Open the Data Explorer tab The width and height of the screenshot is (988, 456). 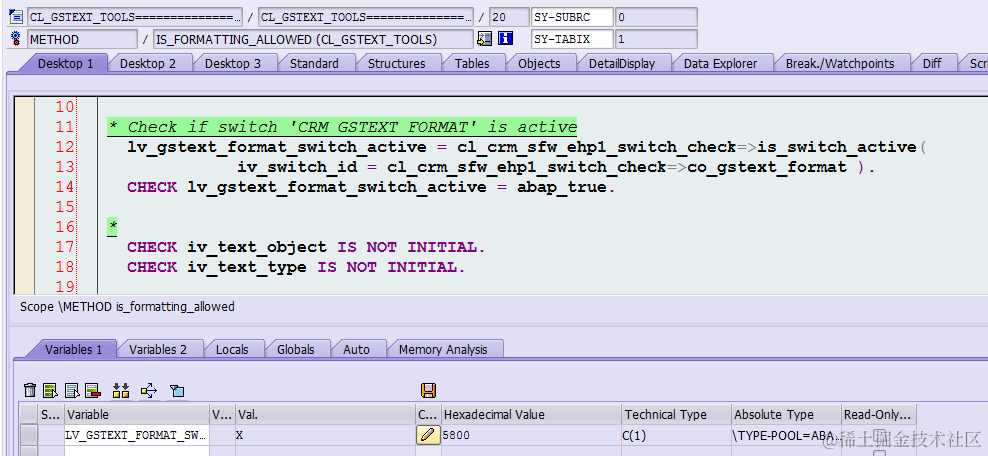[x=720, y=64]
